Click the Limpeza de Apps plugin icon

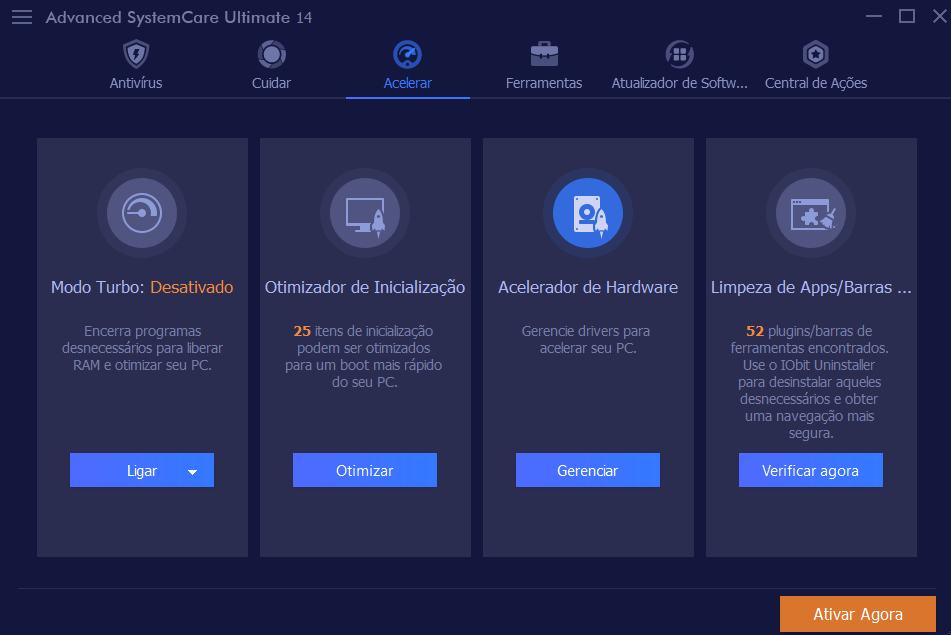(x=811, y=212)
